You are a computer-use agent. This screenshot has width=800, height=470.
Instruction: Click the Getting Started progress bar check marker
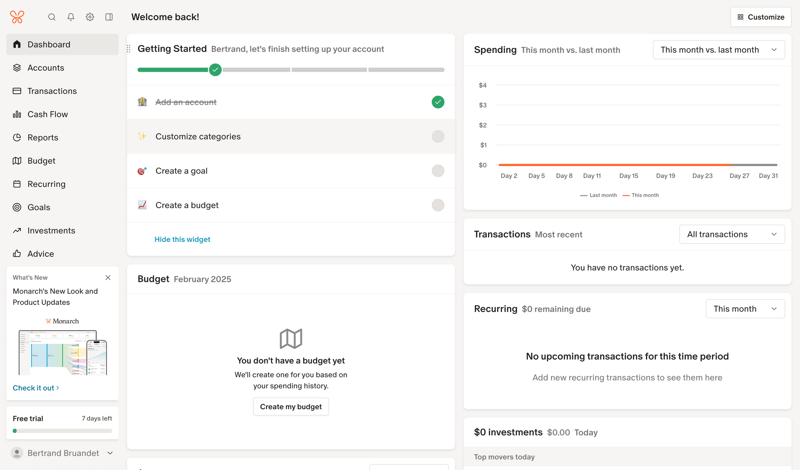click(x=215, y=69)
